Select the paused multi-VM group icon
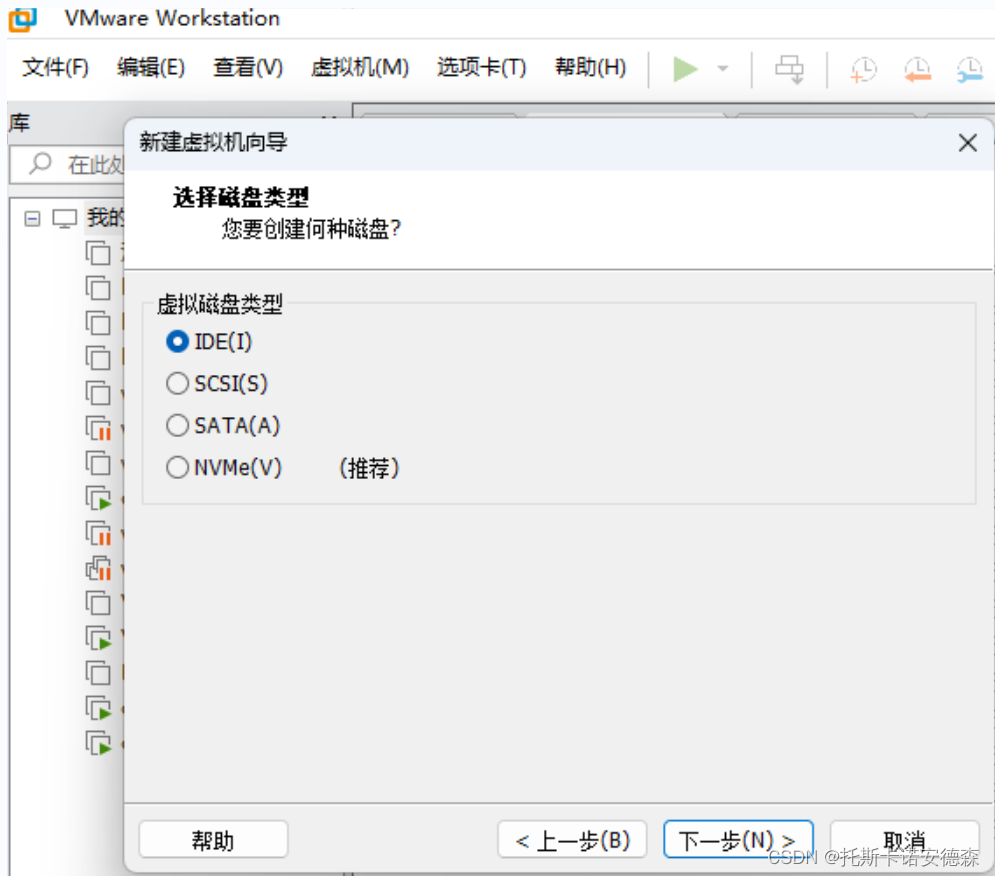Viewport: 995px width, 876px height. [x=98, y=568]
